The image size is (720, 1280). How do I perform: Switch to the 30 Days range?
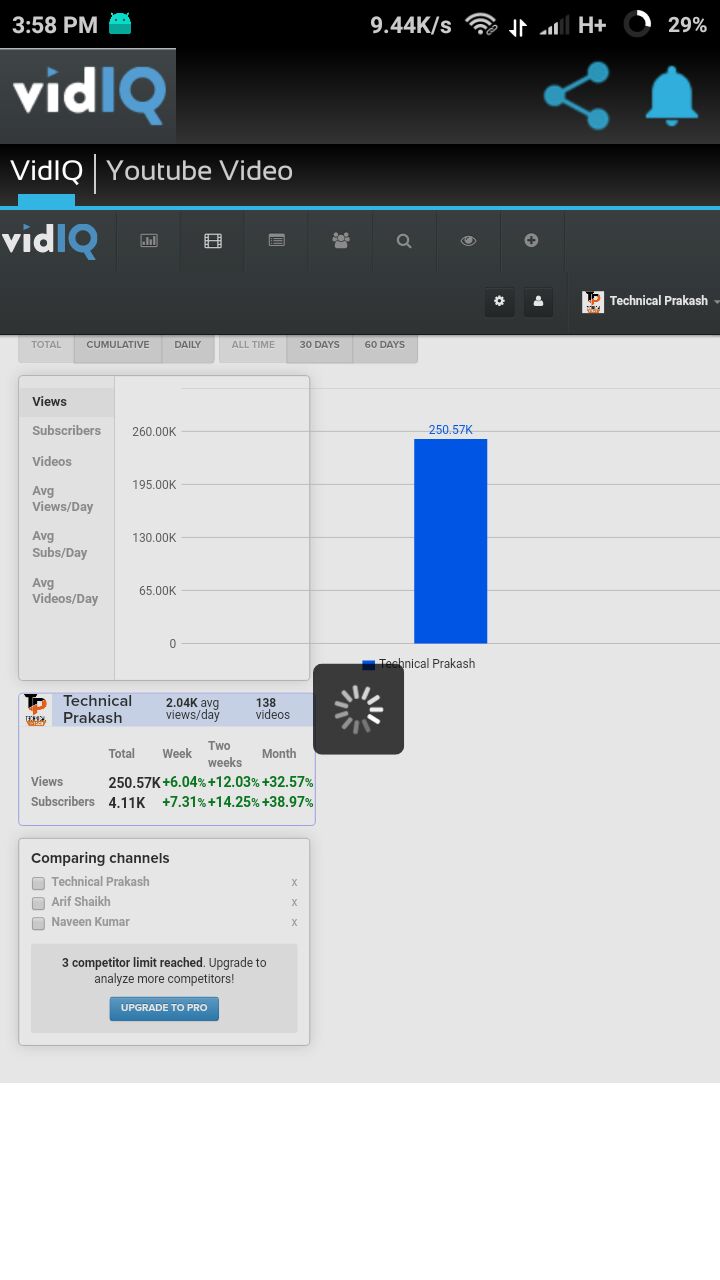[x=319, y=345]
